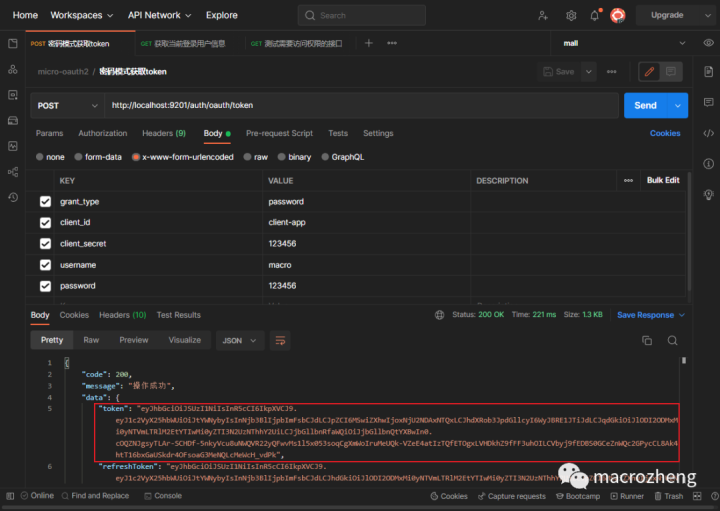Open request ellipsis menu beside Save

pos(612,72)
